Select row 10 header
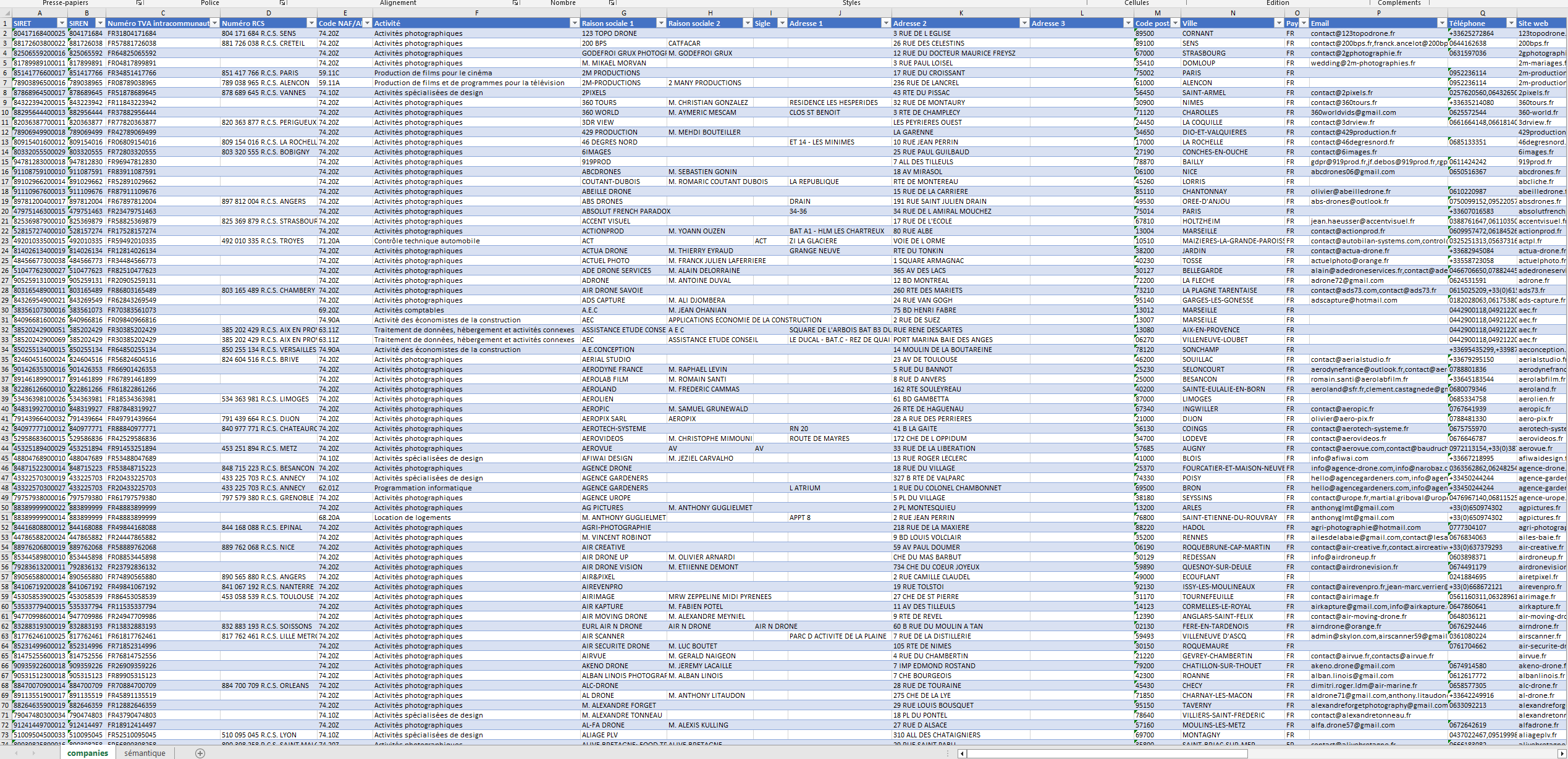The image size is (1568, 759). click(x=6, y=112)
